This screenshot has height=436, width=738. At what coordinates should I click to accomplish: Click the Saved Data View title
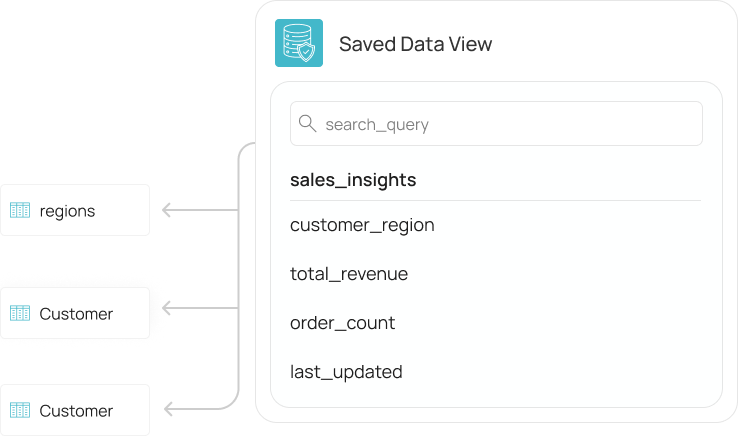(415, 44)
